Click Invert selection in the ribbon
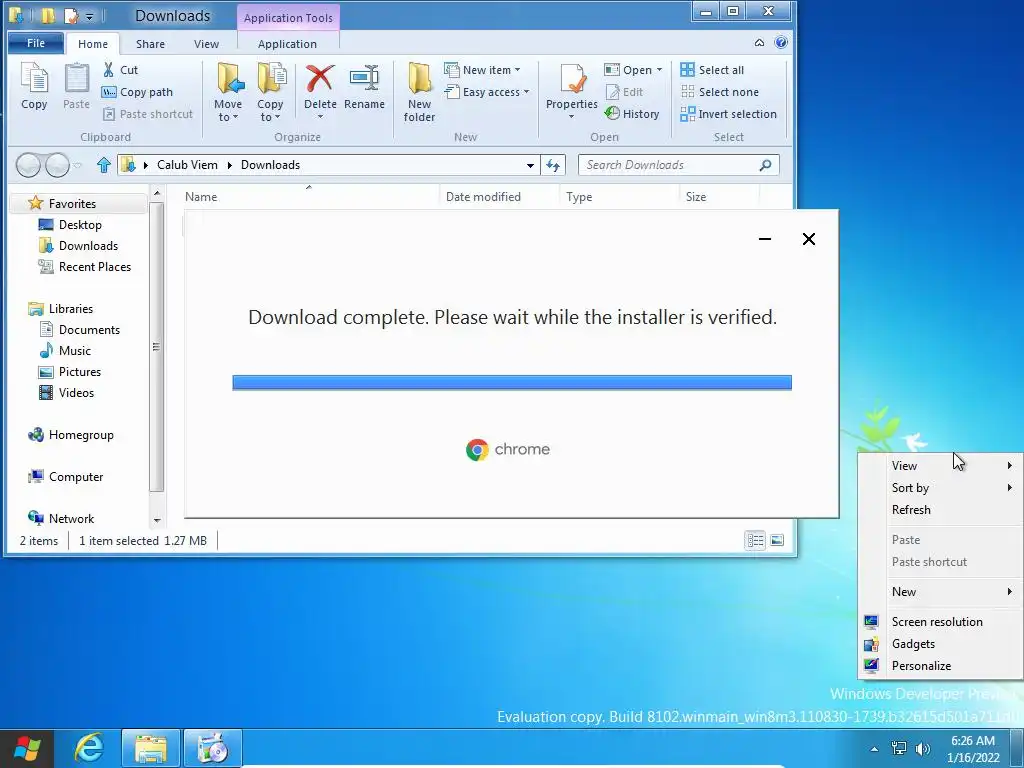The image size is (1024, 768). click(x=729, y=114)
